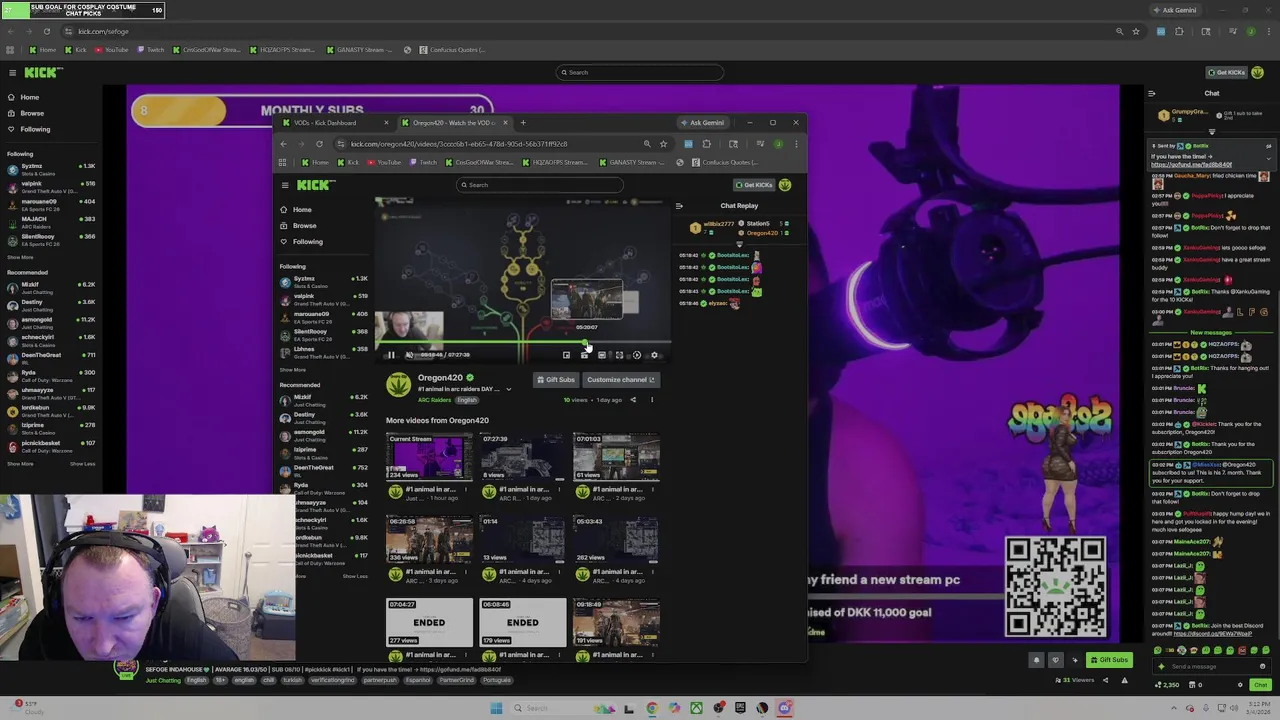Toggle fullscreen on the VOD player
The width and height of the screenshot is (1280, 720).
pos(619,355)
